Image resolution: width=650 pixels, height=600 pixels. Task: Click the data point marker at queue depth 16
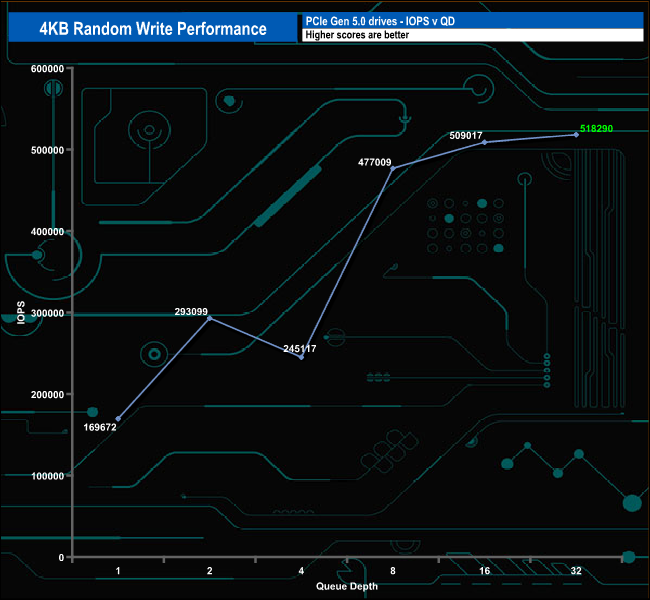point(485,142)
